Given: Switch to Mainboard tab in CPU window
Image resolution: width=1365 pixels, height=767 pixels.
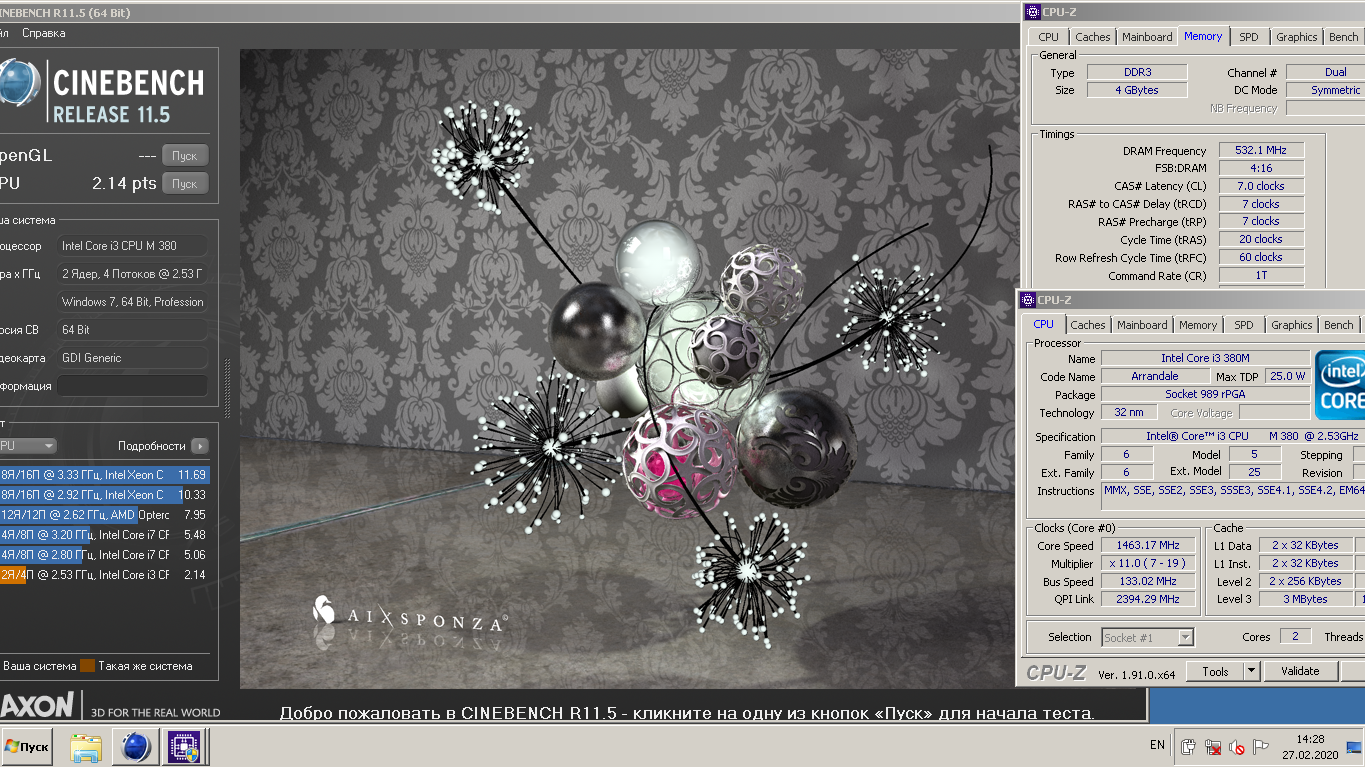Looking at the screenshot, I should tap(1142, 325).
